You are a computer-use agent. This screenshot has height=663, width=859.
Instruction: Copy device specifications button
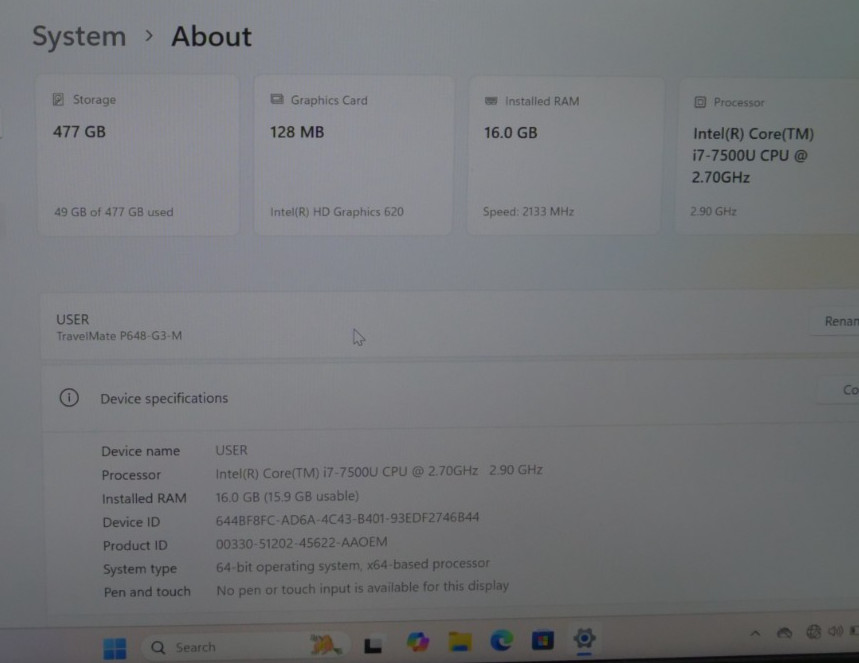(838, 390)
